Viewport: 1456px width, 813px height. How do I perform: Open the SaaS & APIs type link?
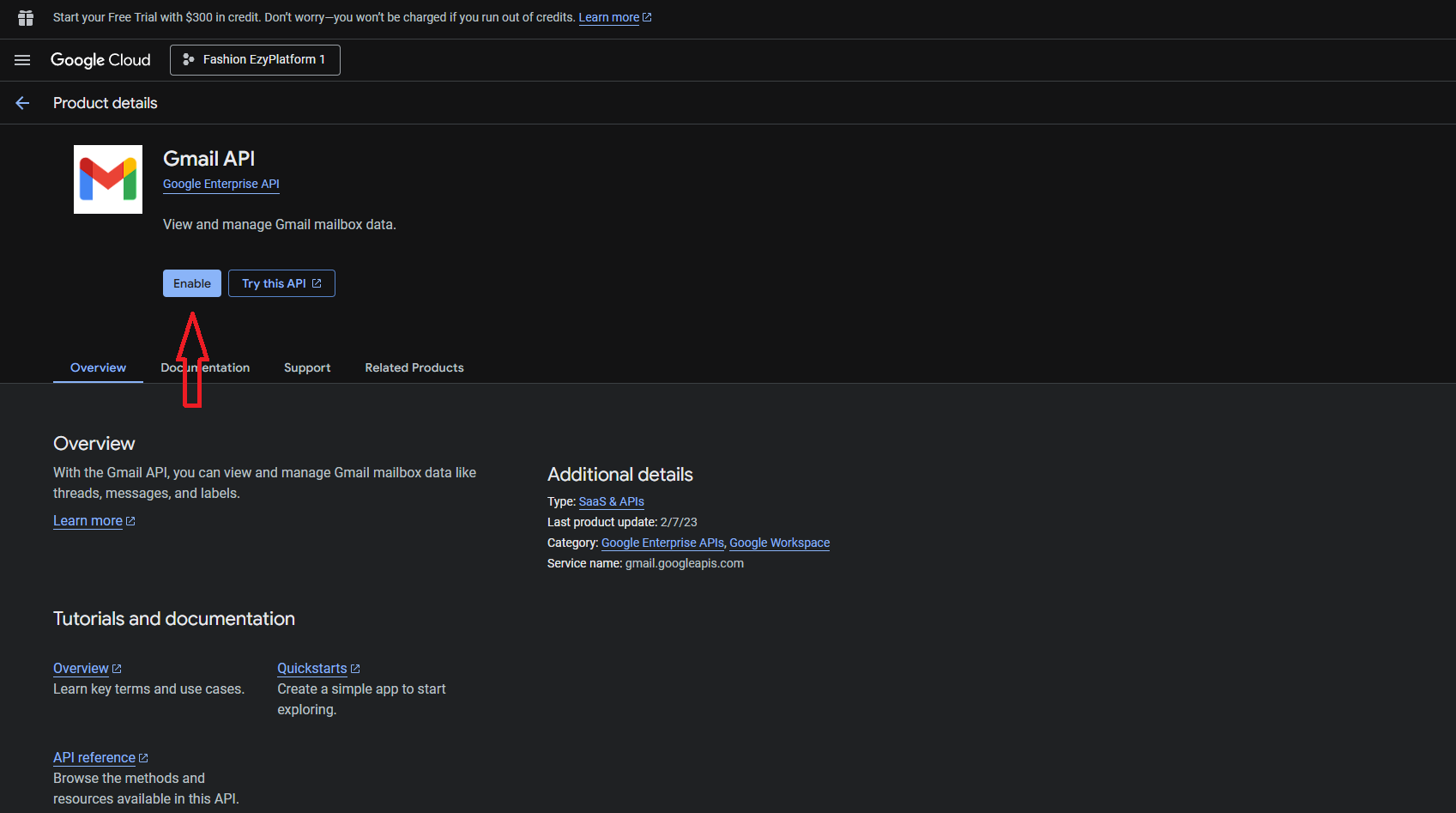click(611, 501)
